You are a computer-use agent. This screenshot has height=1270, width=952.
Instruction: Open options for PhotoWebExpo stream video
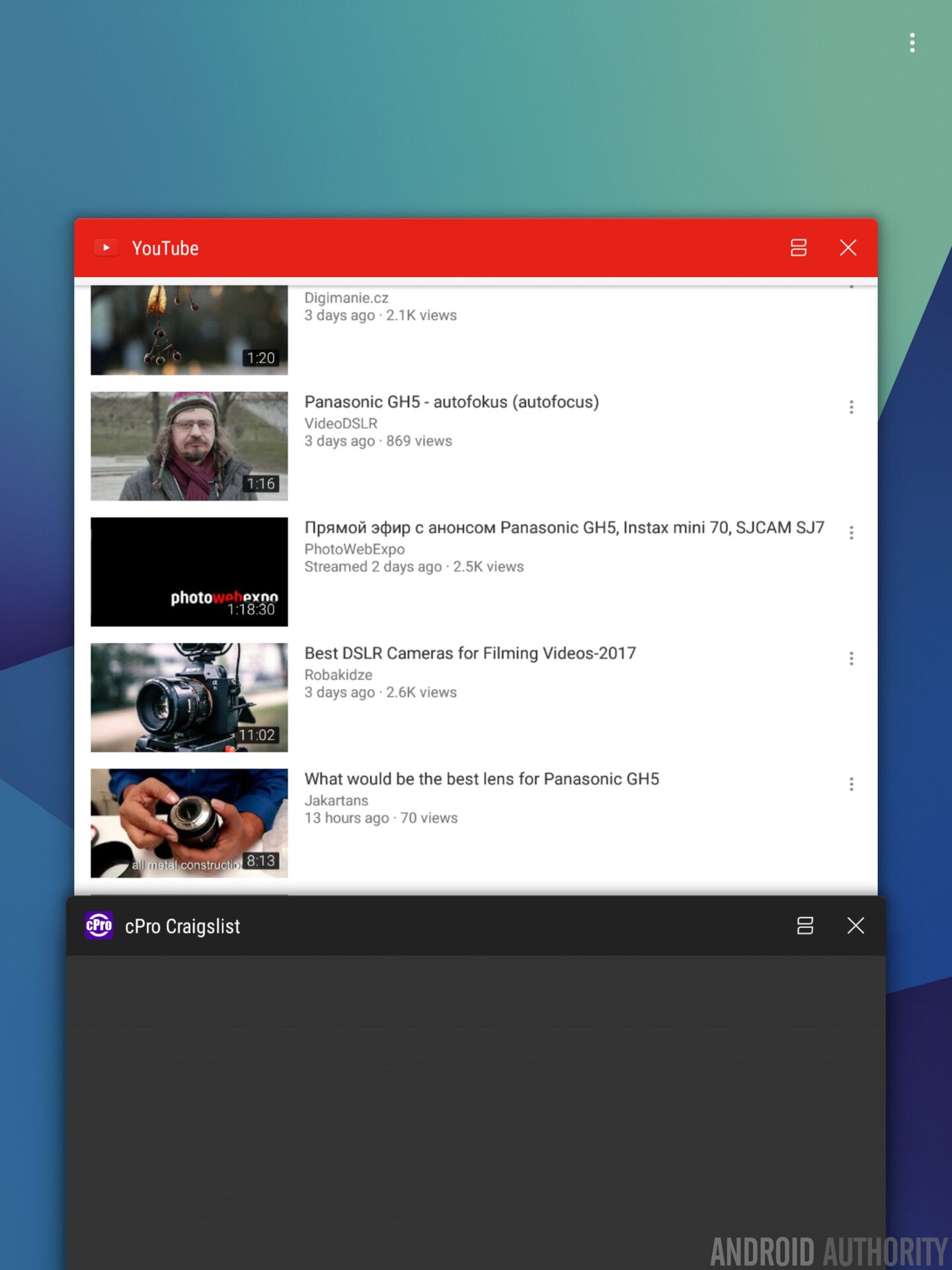(x=851, y=533)
